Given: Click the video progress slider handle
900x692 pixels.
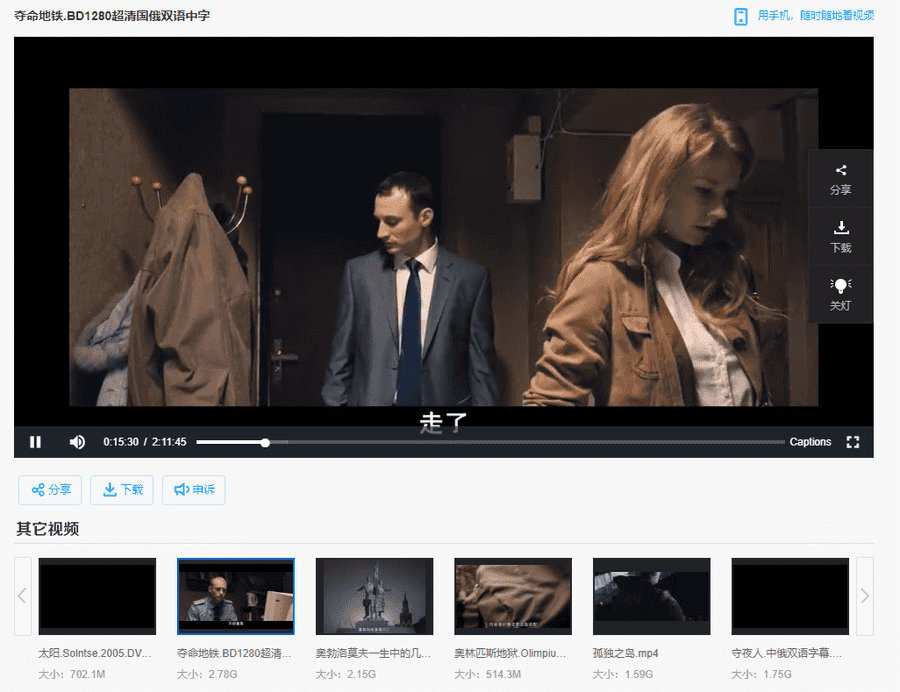Looking at the screenshot, I should point(265,442).
